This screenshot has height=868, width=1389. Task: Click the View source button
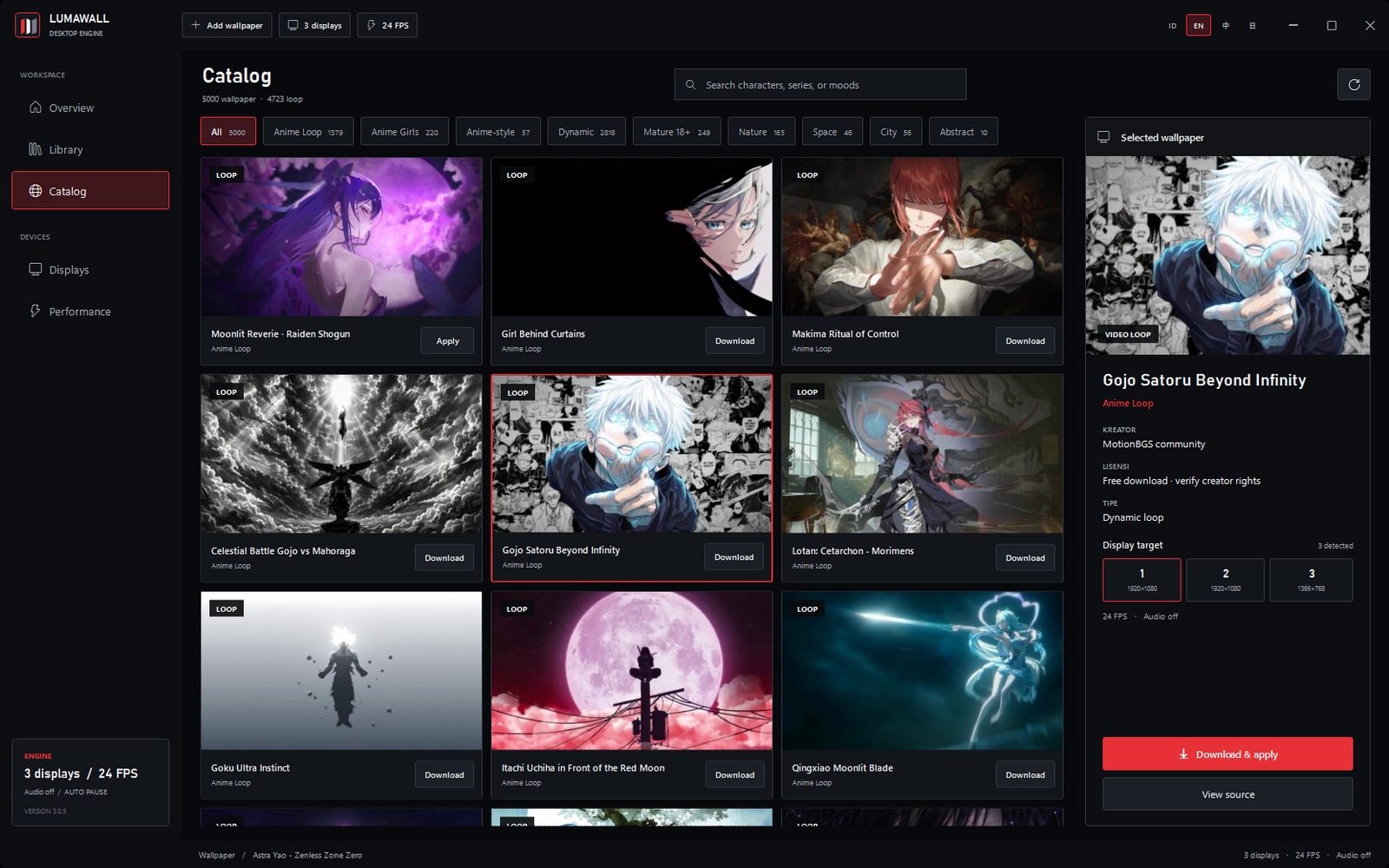[1228, 794]
